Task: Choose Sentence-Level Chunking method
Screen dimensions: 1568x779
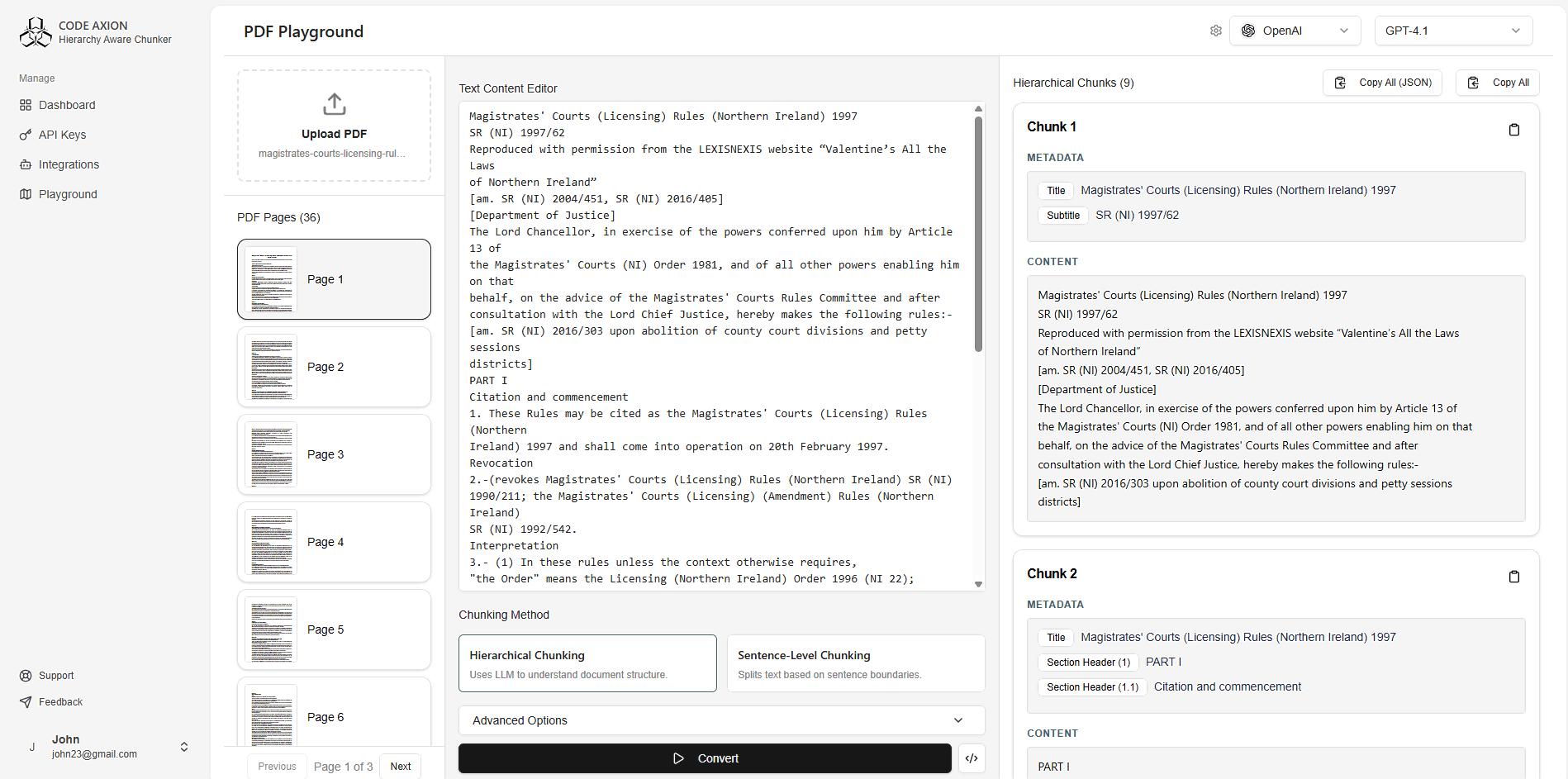Action: pyautogui.click(x=856, y=663)
